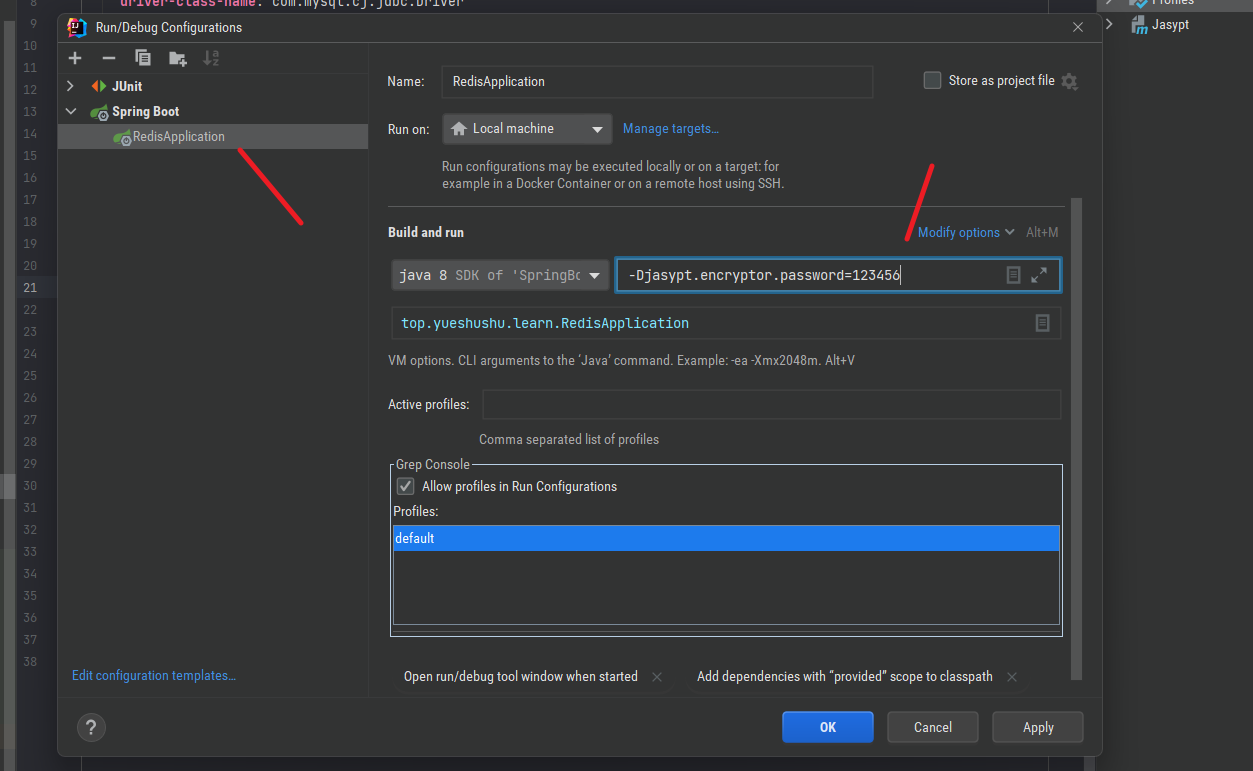1253x771 pixels.
Task: Click the OK button
Action: pos(828,727)
